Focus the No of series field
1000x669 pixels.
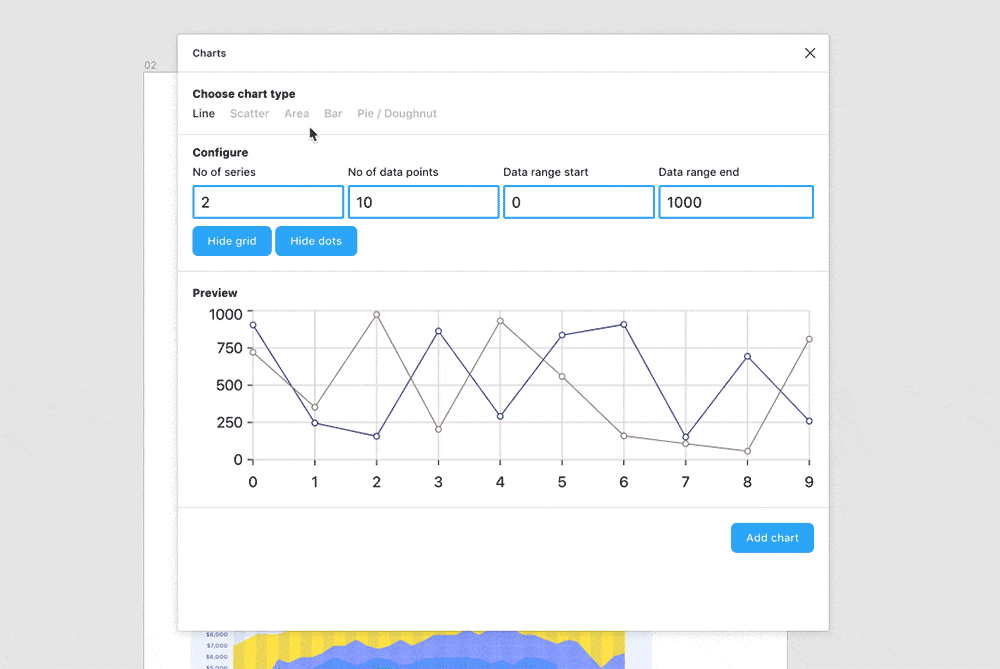(x=268, y=202)
